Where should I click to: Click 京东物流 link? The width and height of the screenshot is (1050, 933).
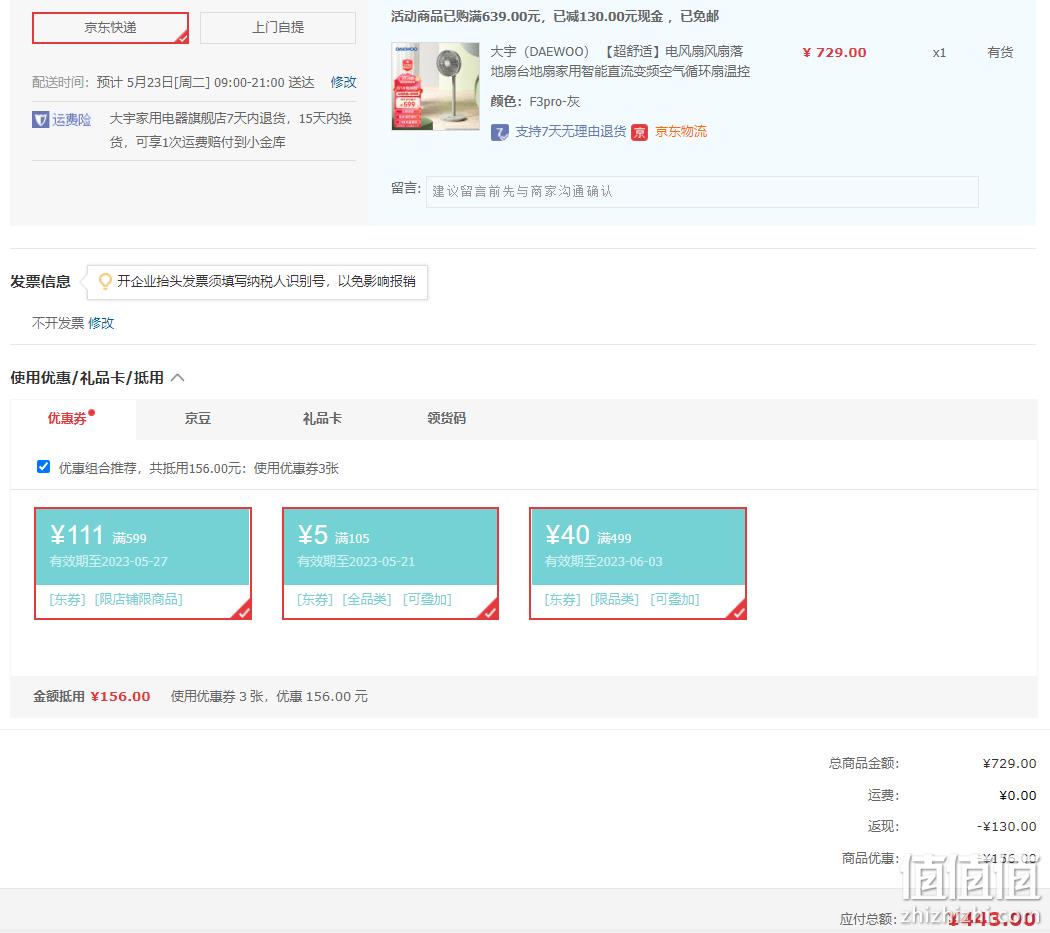(681, 131)
